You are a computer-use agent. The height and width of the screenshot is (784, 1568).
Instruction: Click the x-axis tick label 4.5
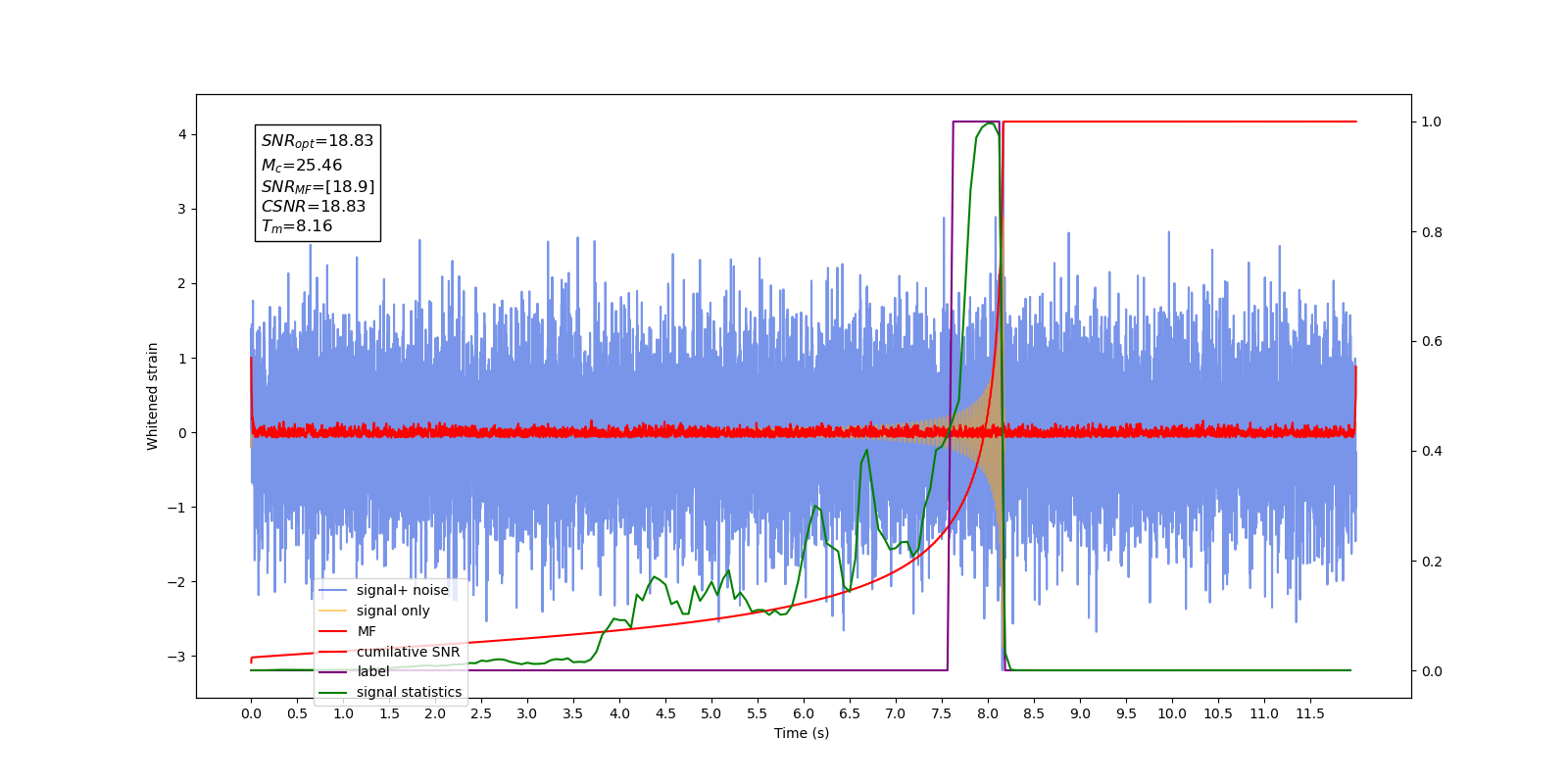(665, 713)
